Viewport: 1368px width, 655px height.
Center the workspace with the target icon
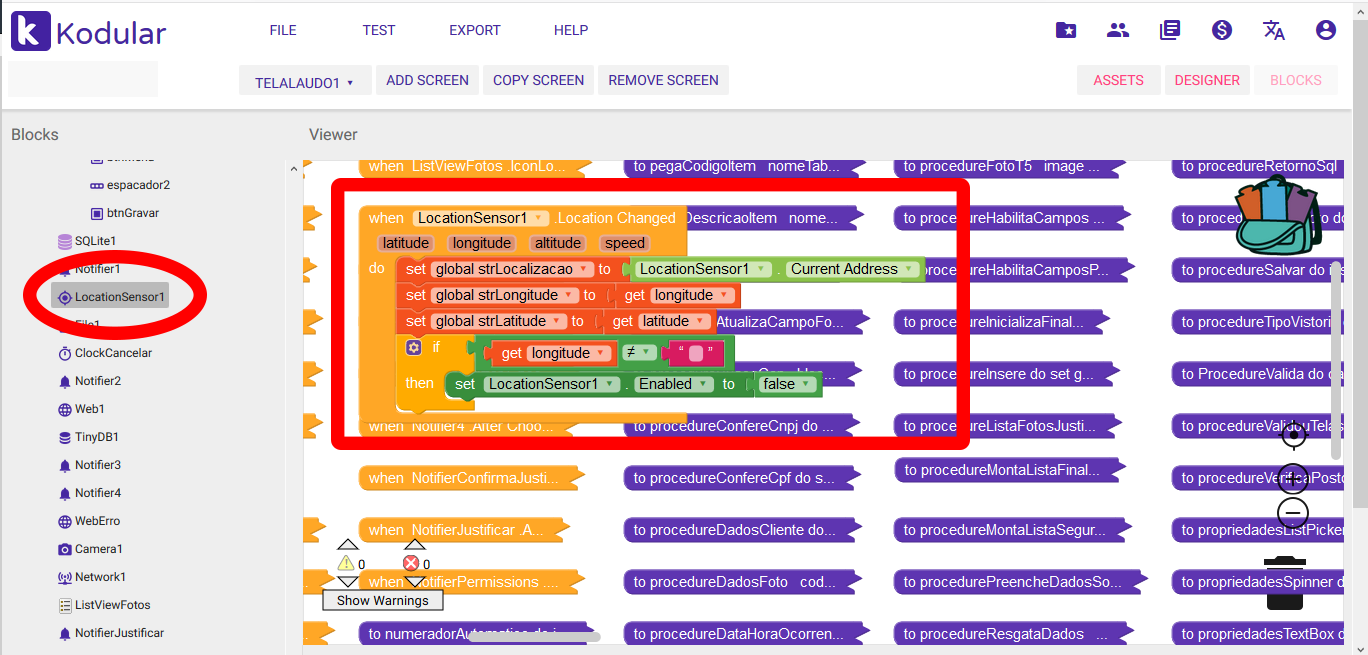(x=1293, y=434)
